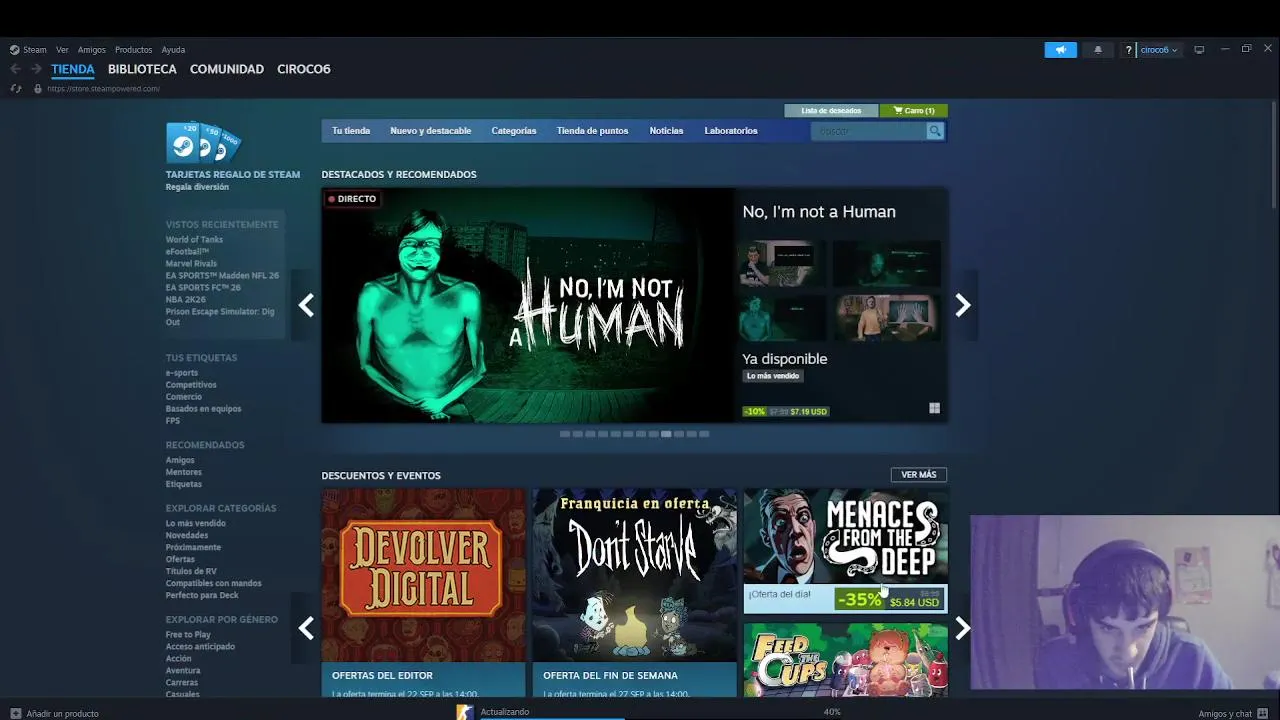Screen dimensions: 1280x720
Task: Open the Noticias store link
Action: (666, 131)
